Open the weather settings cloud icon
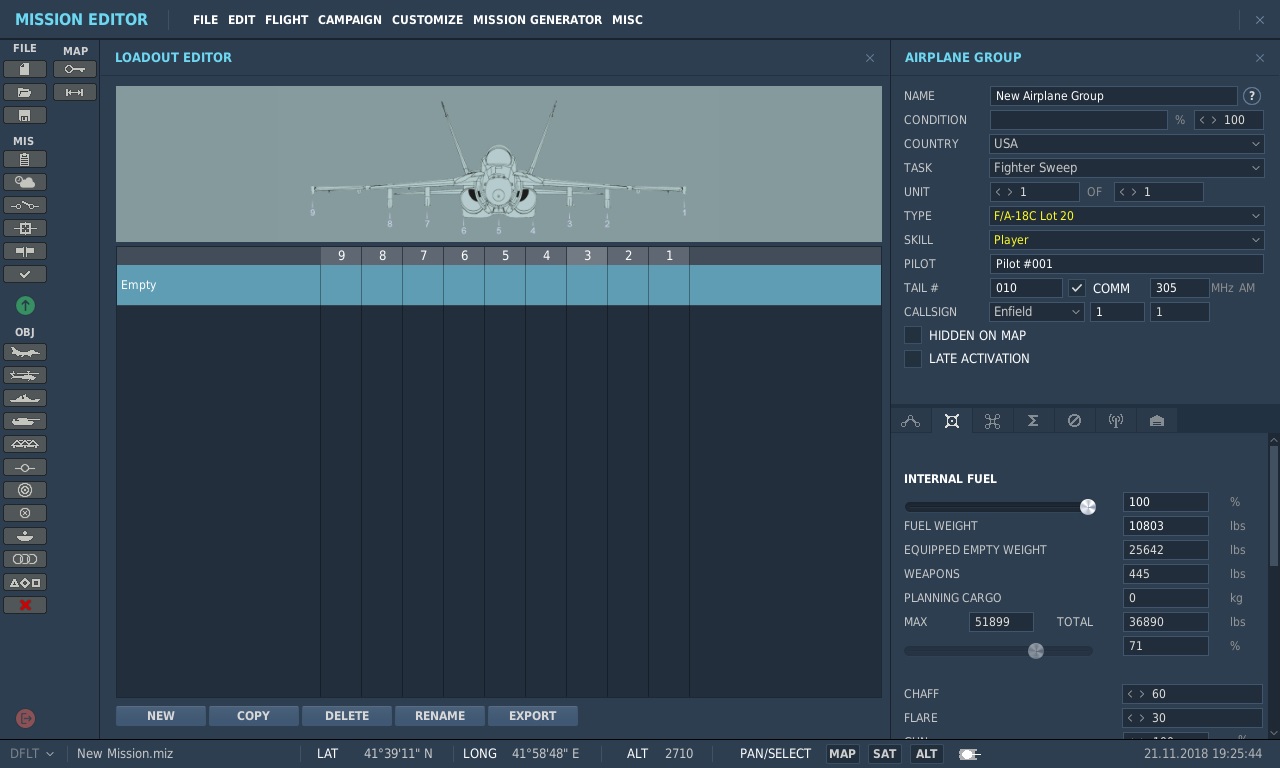Image resolution: width=1280 pixels, height=768 pixels. point(25,182)
